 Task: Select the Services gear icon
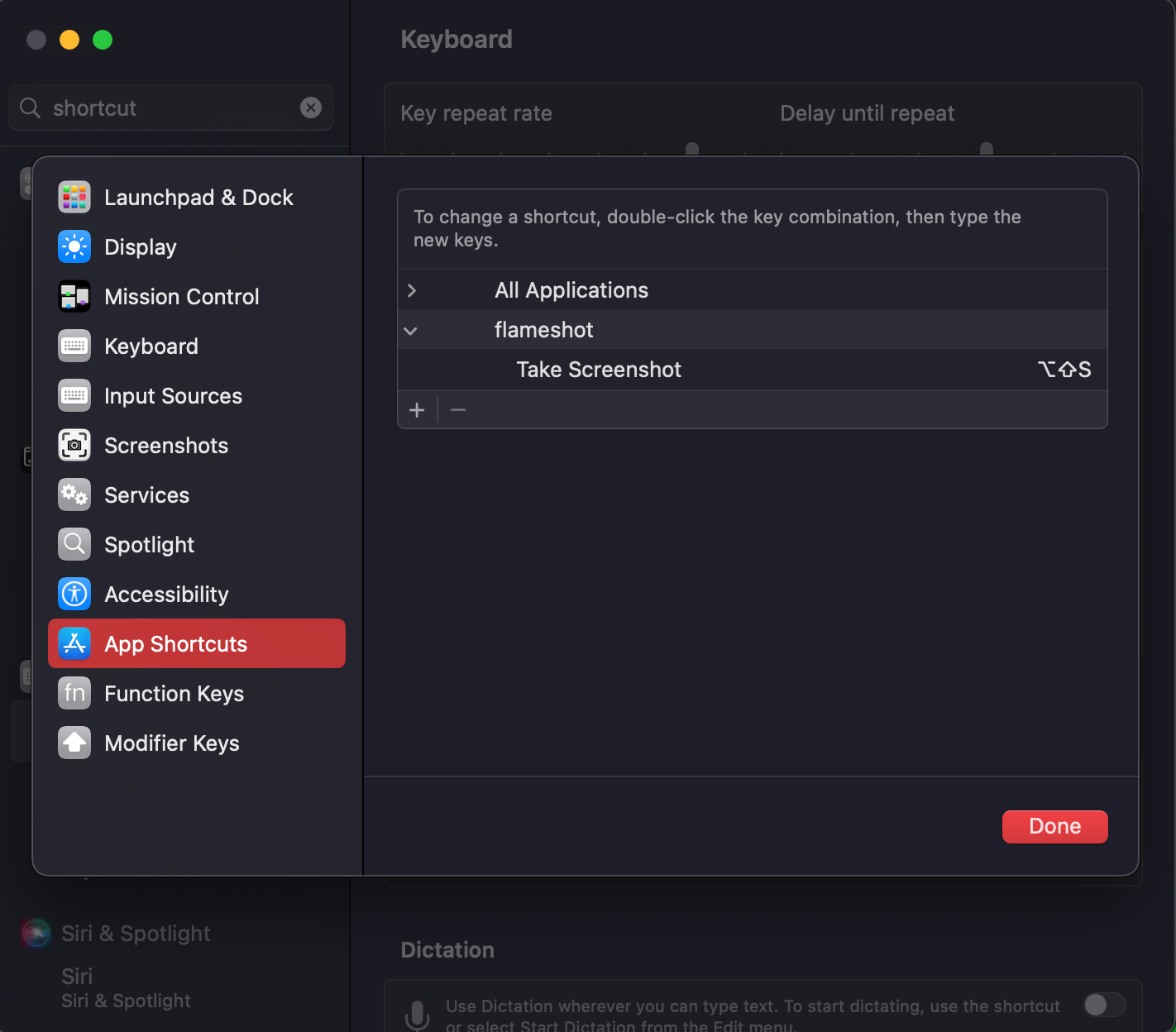(x=74, y=494)
